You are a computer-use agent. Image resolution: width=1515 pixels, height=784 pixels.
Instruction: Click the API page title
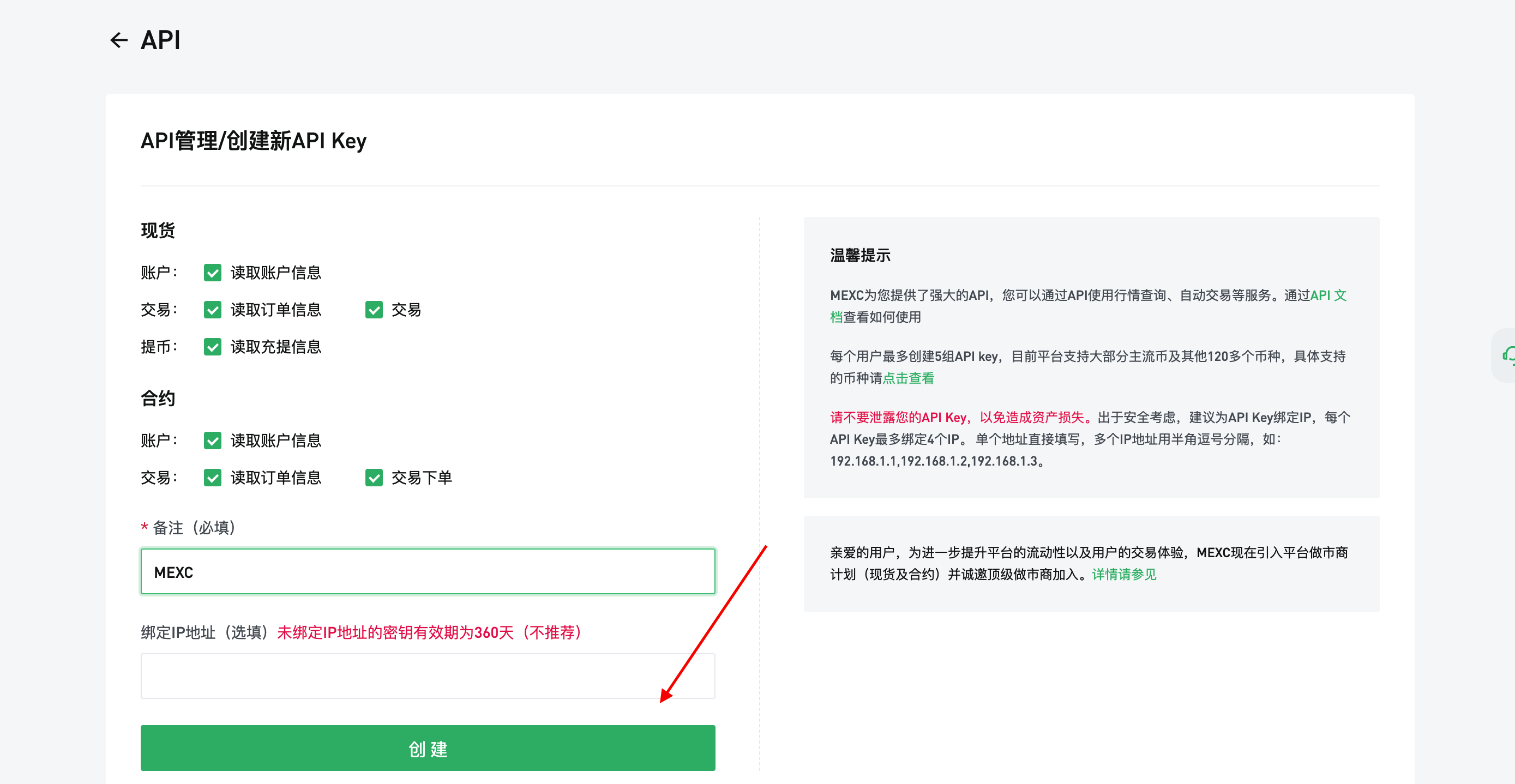click(160, 40)
